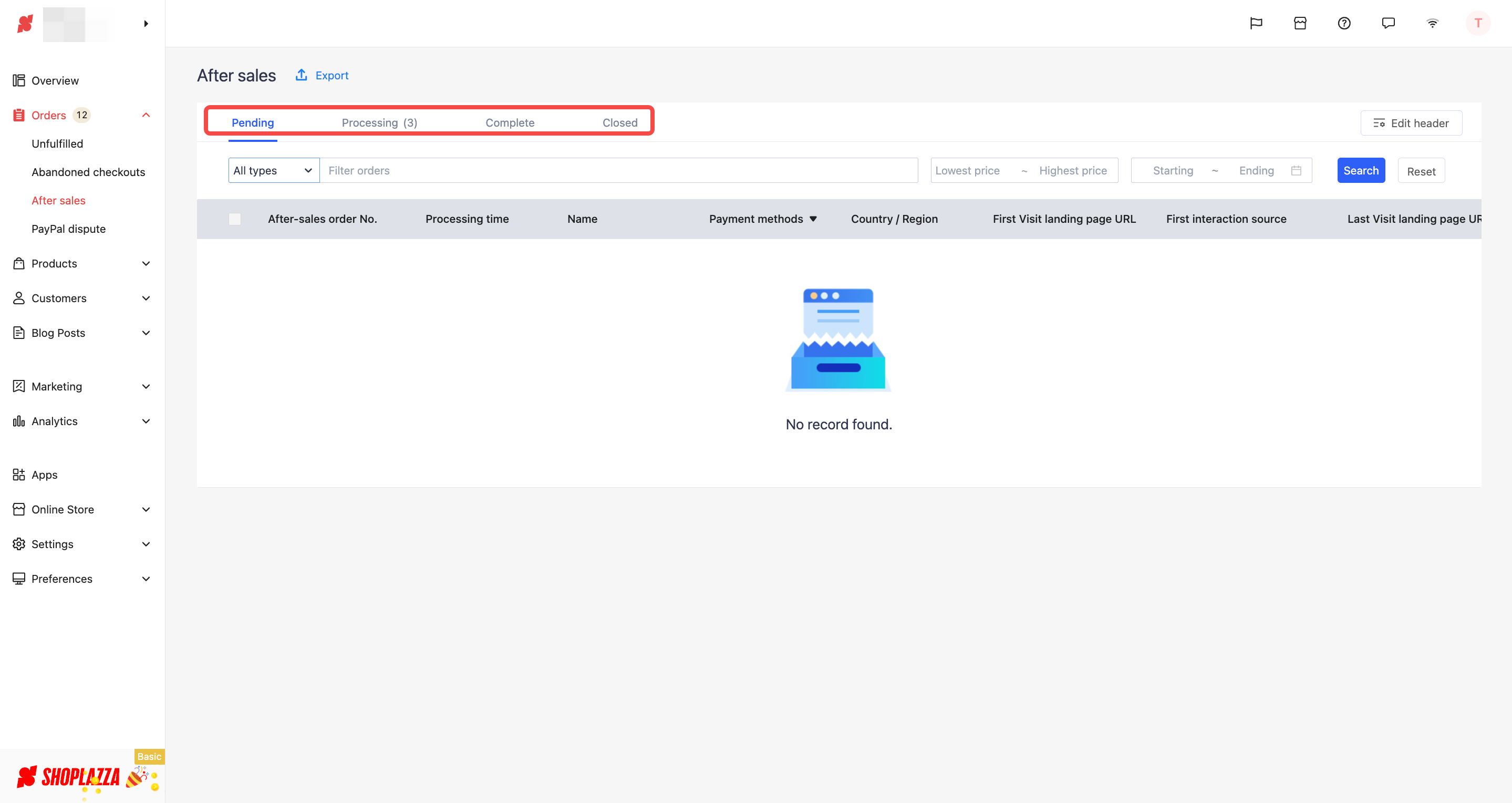This screenshot has height=803, width=1512.
Task: Click the First interaction source column header
Action: [1226, 219]
